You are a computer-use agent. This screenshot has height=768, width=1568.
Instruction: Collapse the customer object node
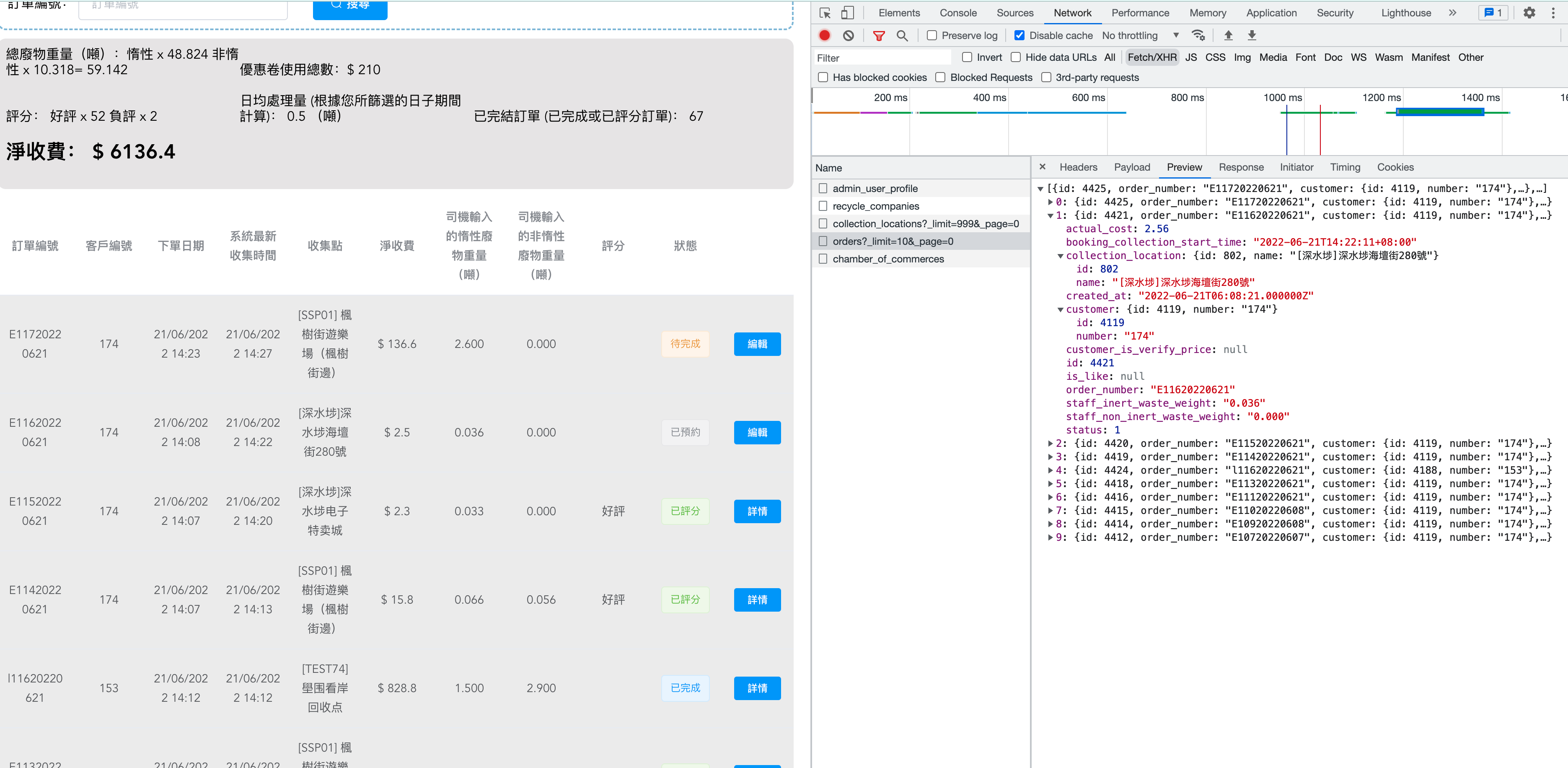pos(1060,309)
